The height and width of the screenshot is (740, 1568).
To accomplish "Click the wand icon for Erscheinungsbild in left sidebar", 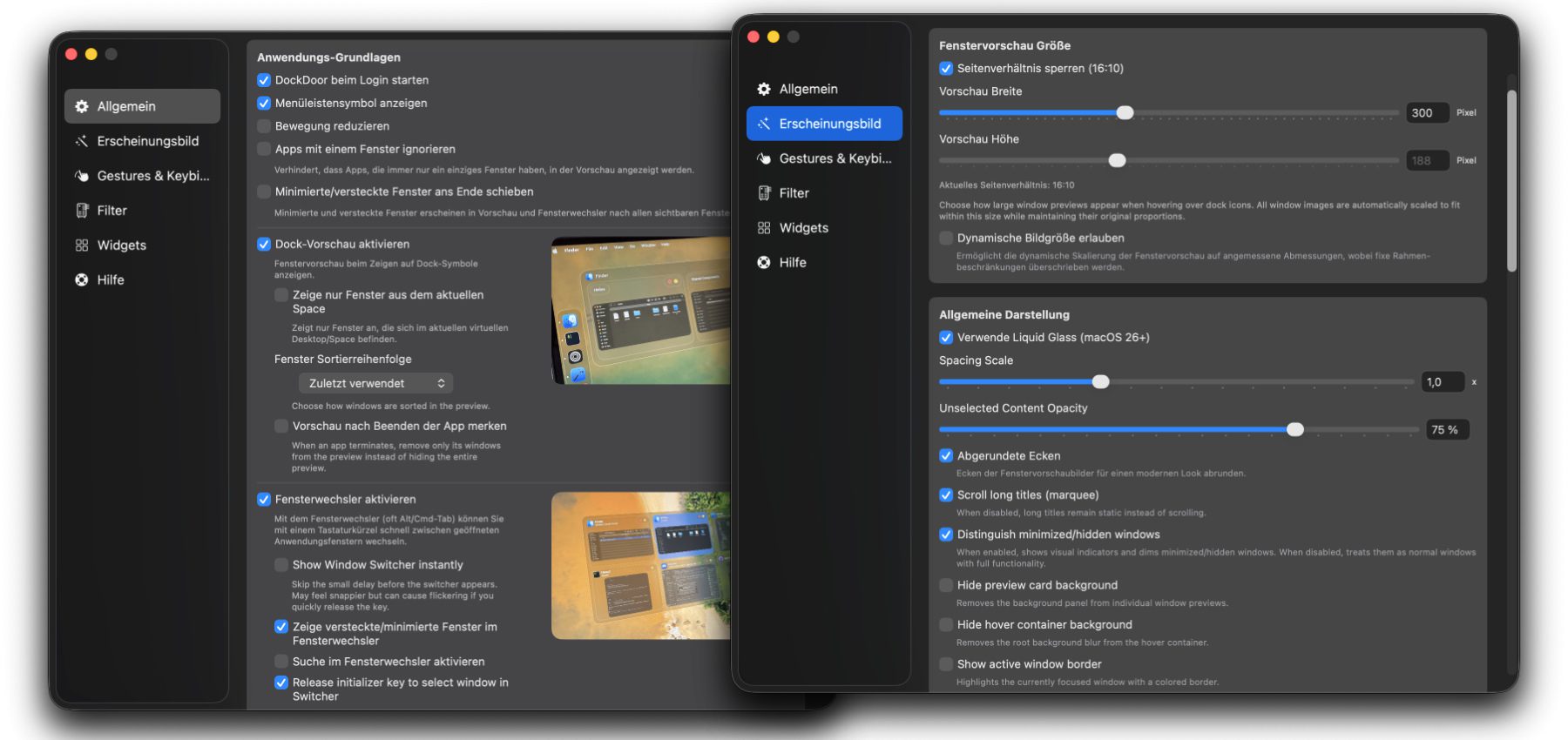I will click(82, 141).
